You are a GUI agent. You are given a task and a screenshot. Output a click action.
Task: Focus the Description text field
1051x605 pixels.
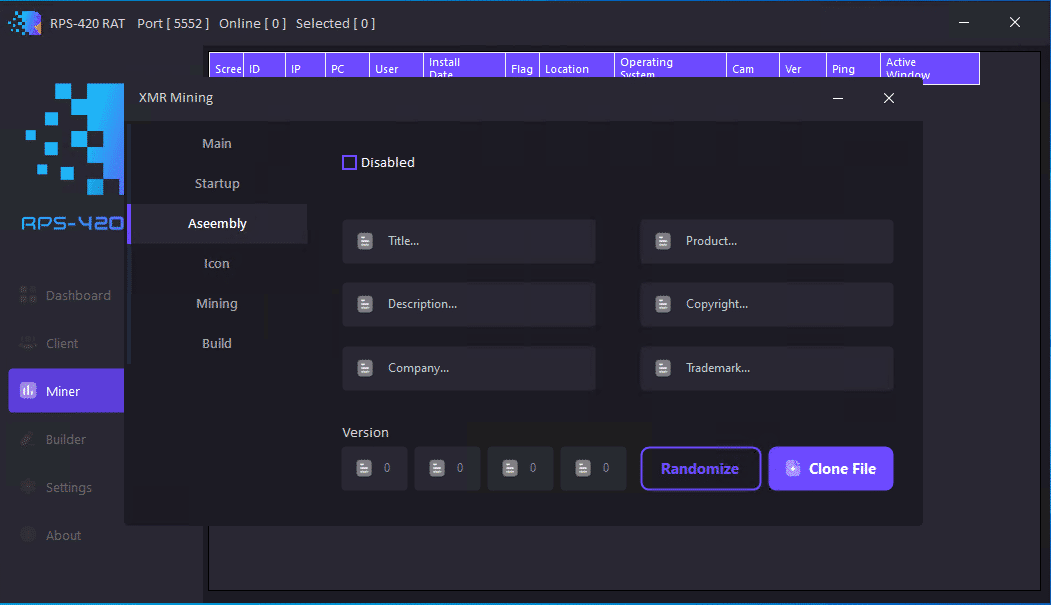point(480,304)
